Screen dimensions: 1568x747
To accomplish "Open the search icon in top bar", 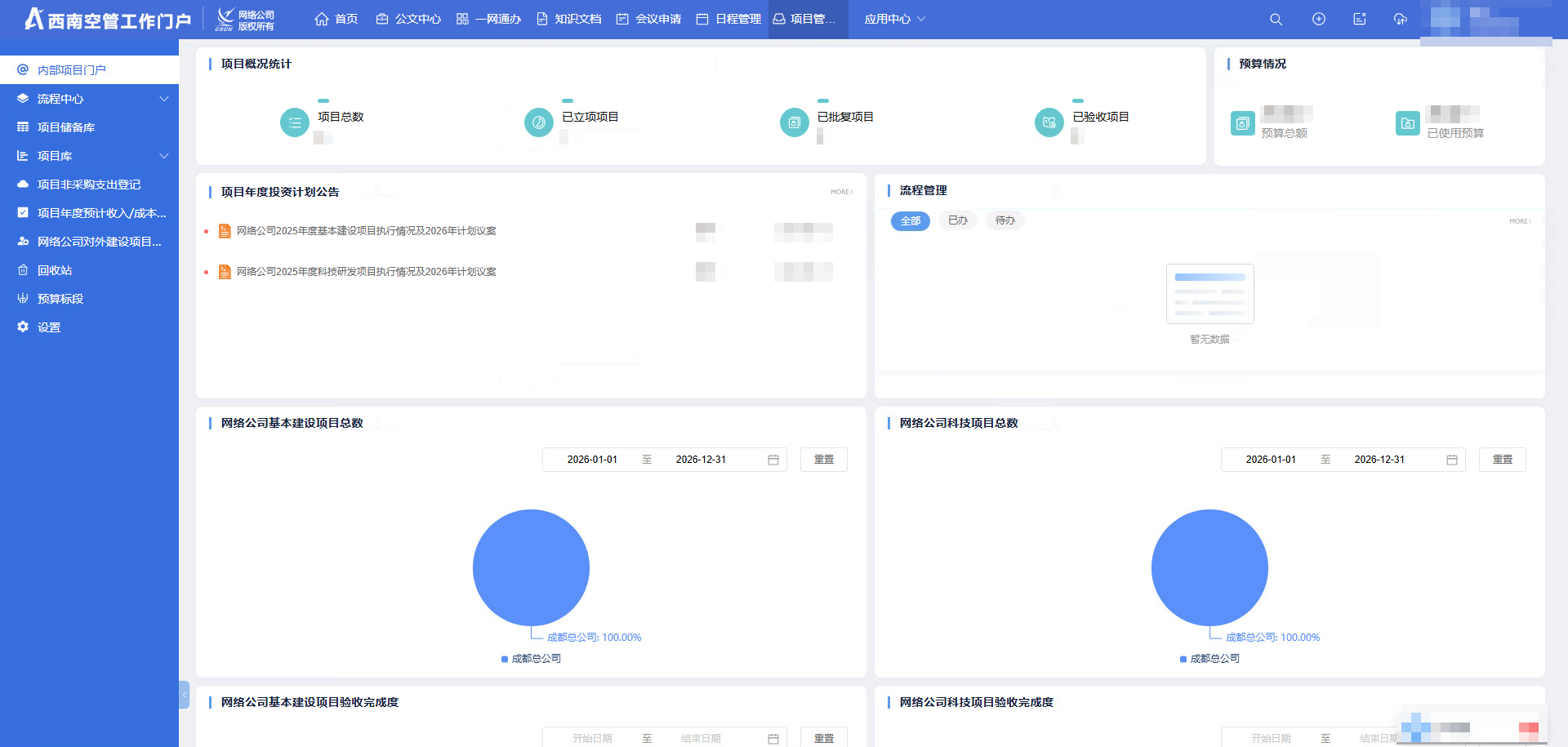I will pos(1276,19).
